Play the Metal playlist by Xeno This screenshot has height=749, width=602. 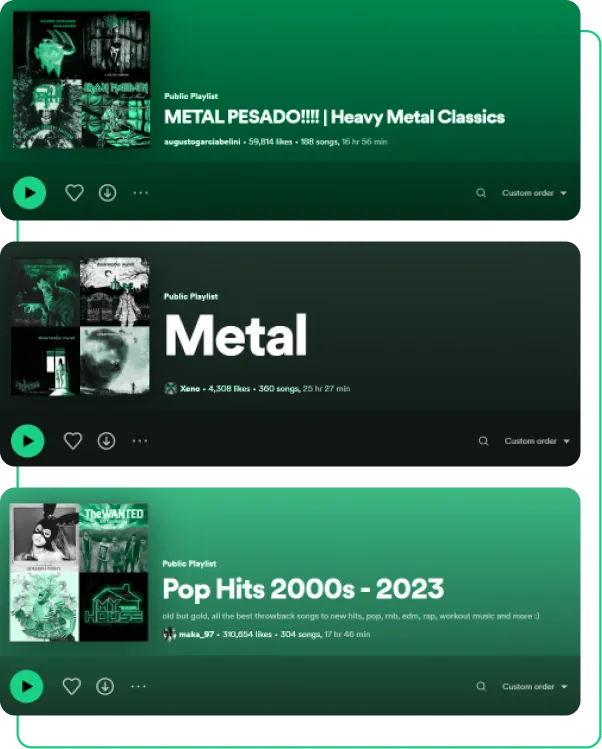(28, 441)
